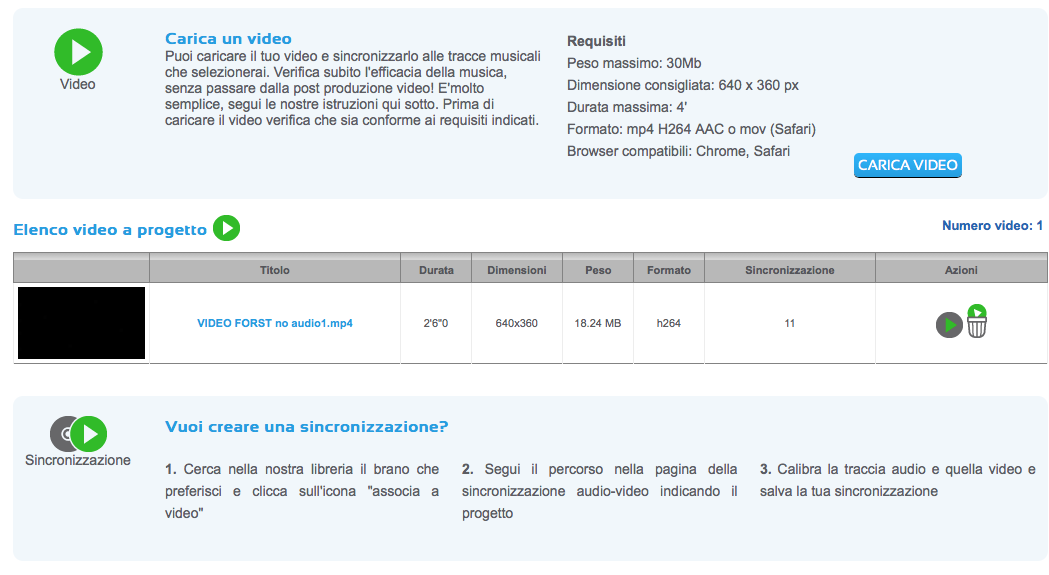Click the duration value 2'6"0
Viewport: 1049px width, 575px height.
click(x=436, y=323)
